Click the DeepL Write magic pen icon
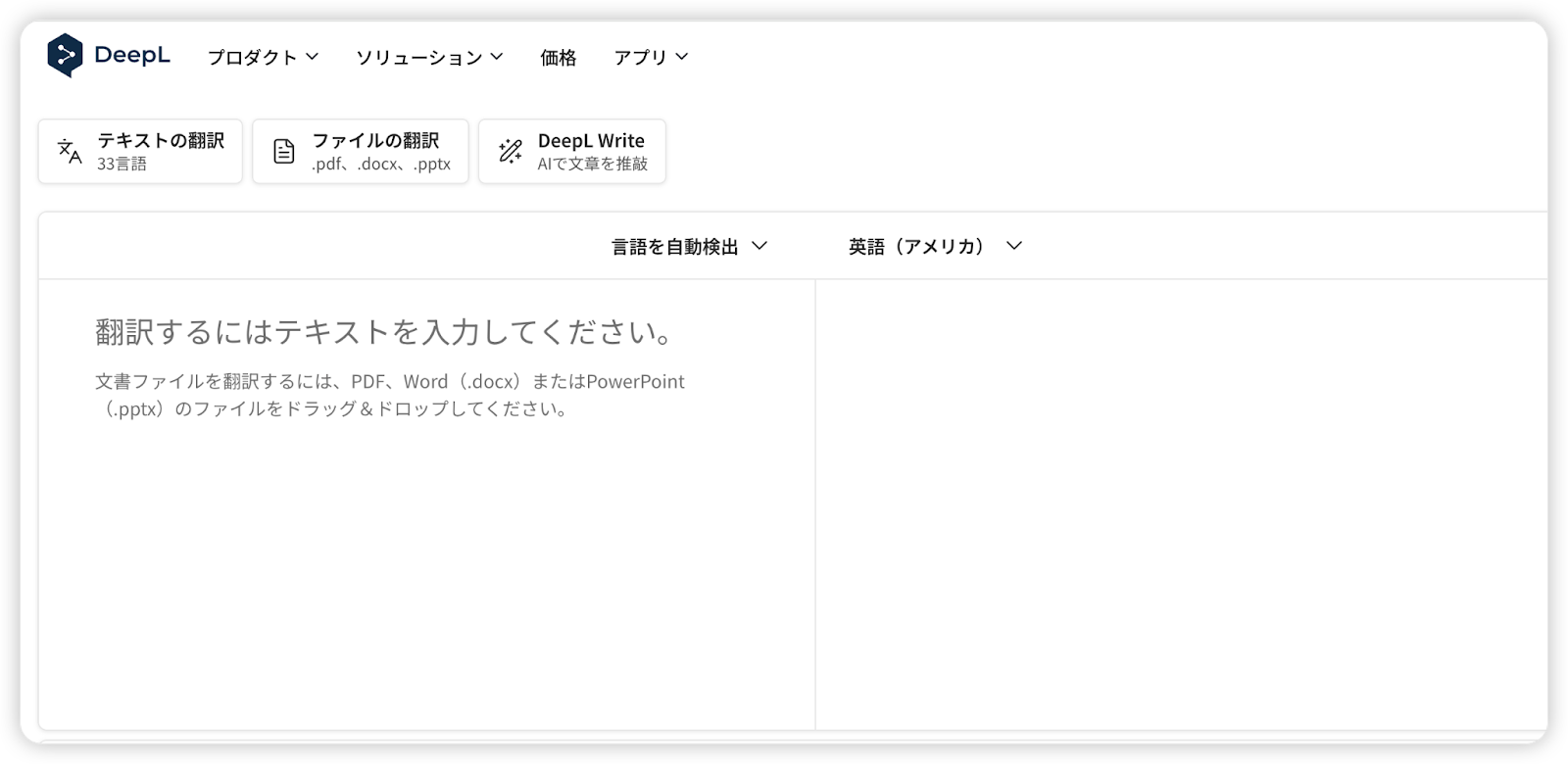This screenshot has width=1568, height=764. pyautogui.click(x=510, y=151)
